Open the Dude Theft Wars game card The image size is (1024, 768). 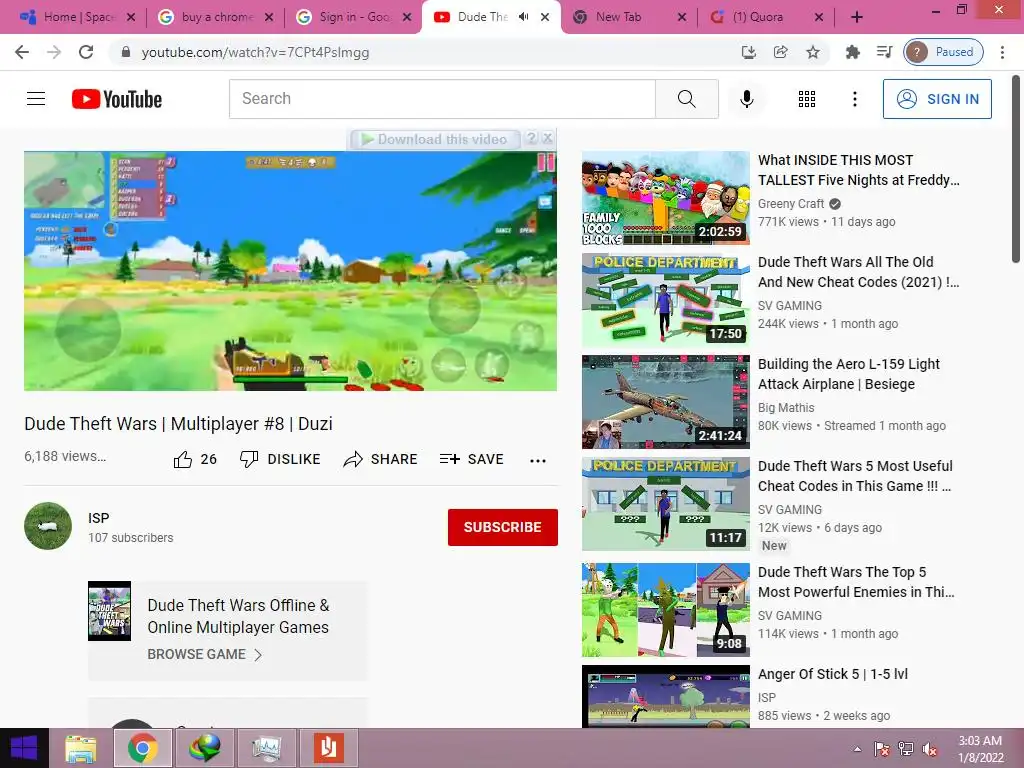(227, 630)
